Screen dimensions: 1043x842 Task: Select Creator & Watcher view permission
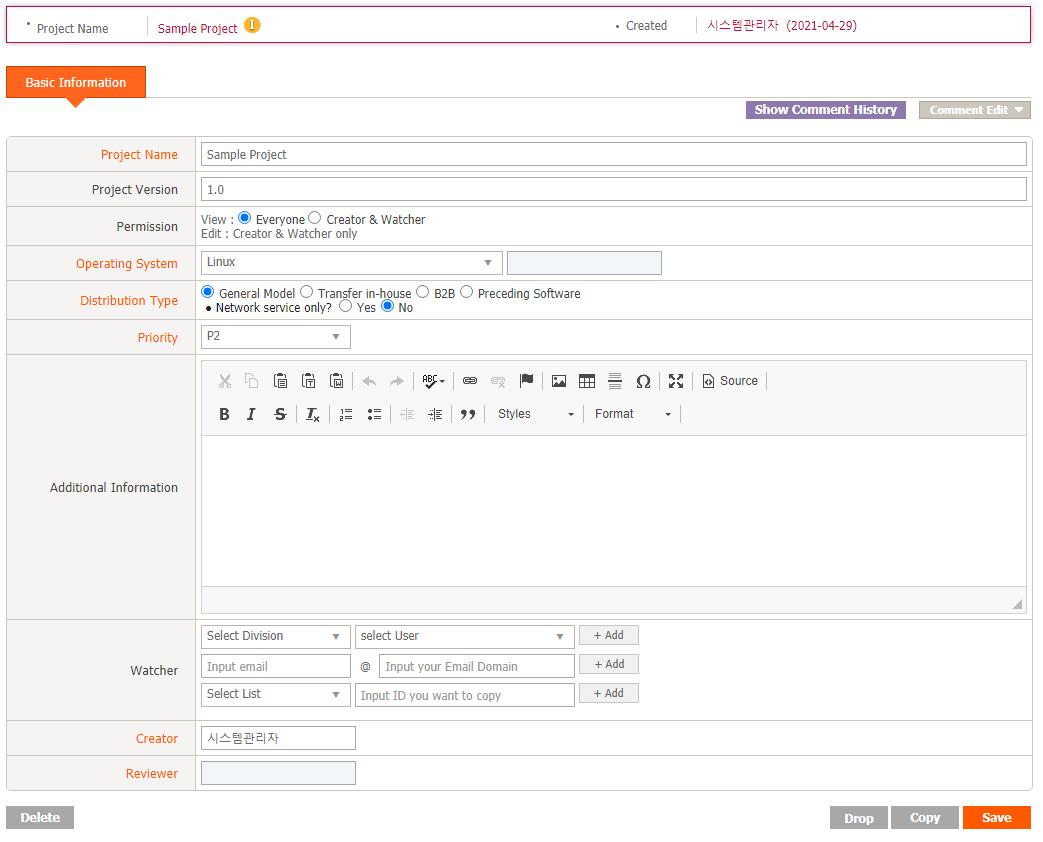tap(315, 218)
